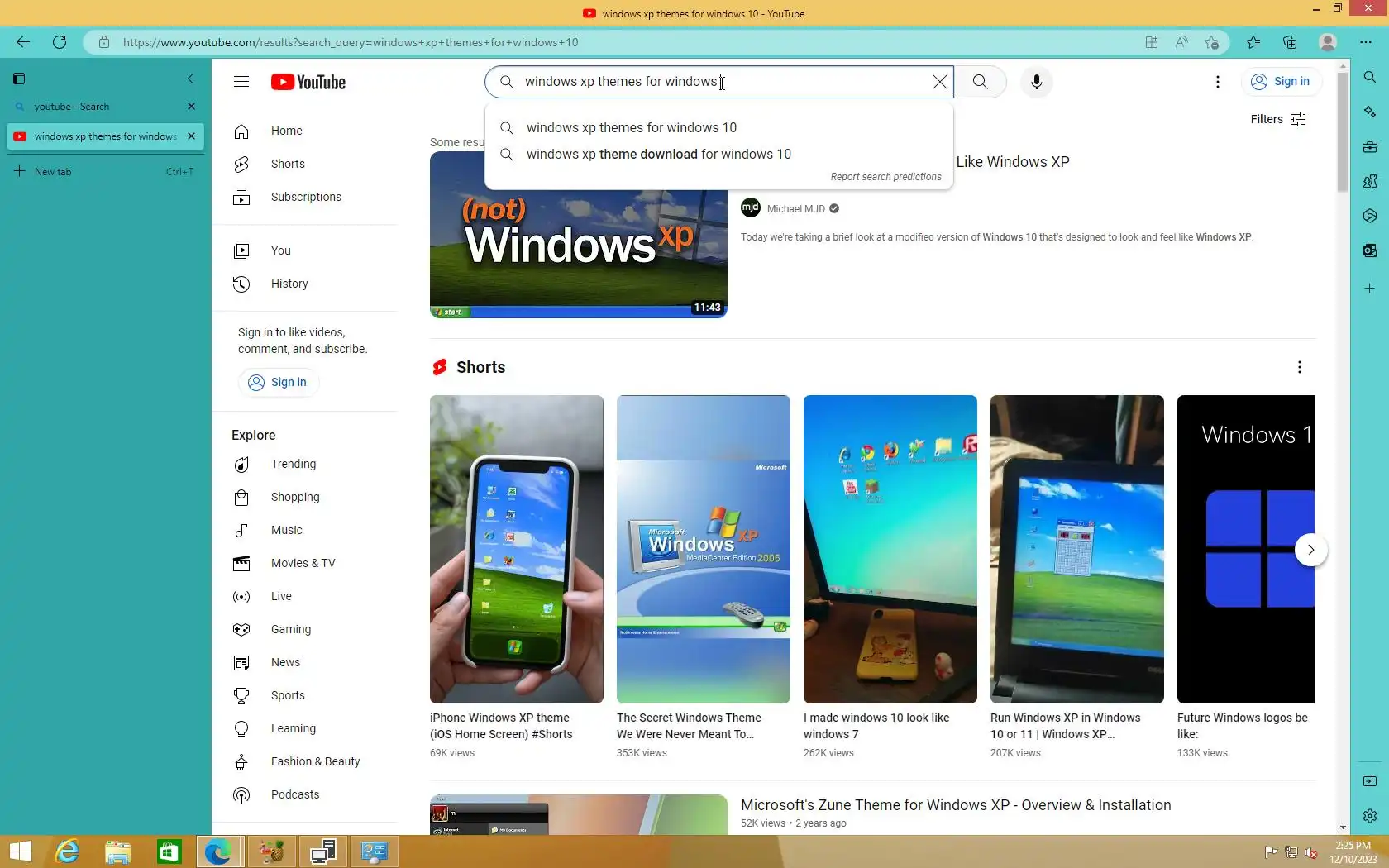Open Subscriptions in the sidebar
This screenshot has height=868, width=1389.
[x=306, y=197]
